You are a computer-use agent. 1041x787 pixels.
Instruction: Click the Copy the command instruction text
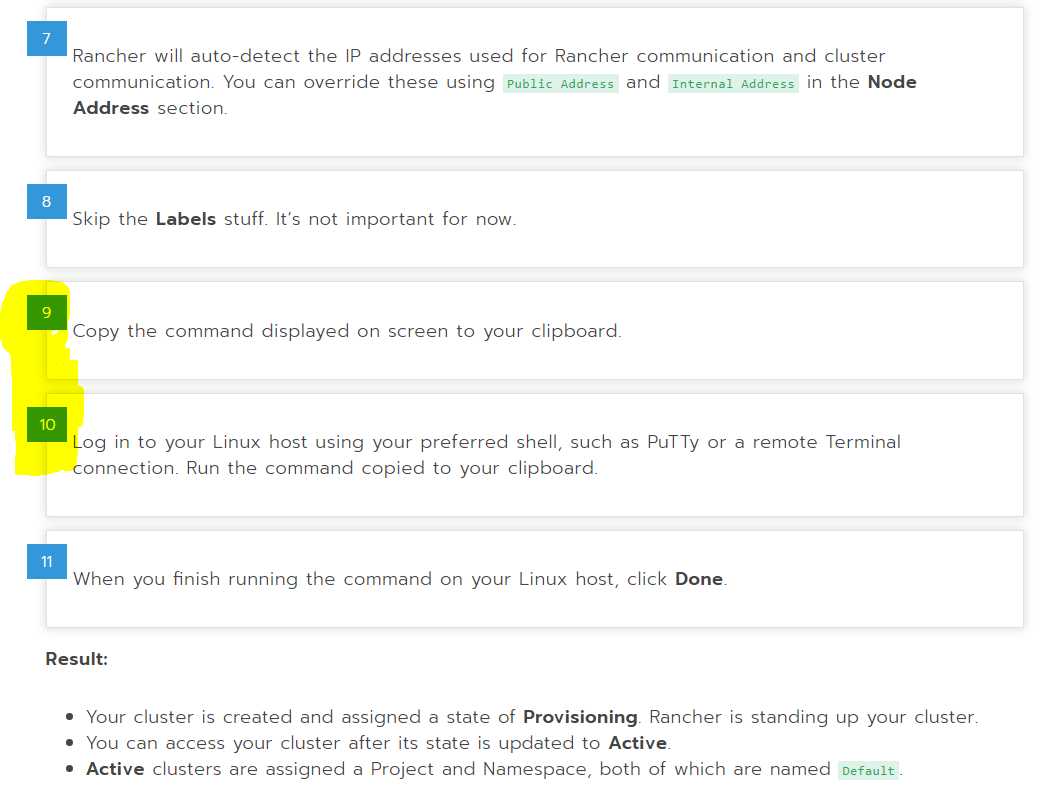pyautogui.click(x=347, y=331)
